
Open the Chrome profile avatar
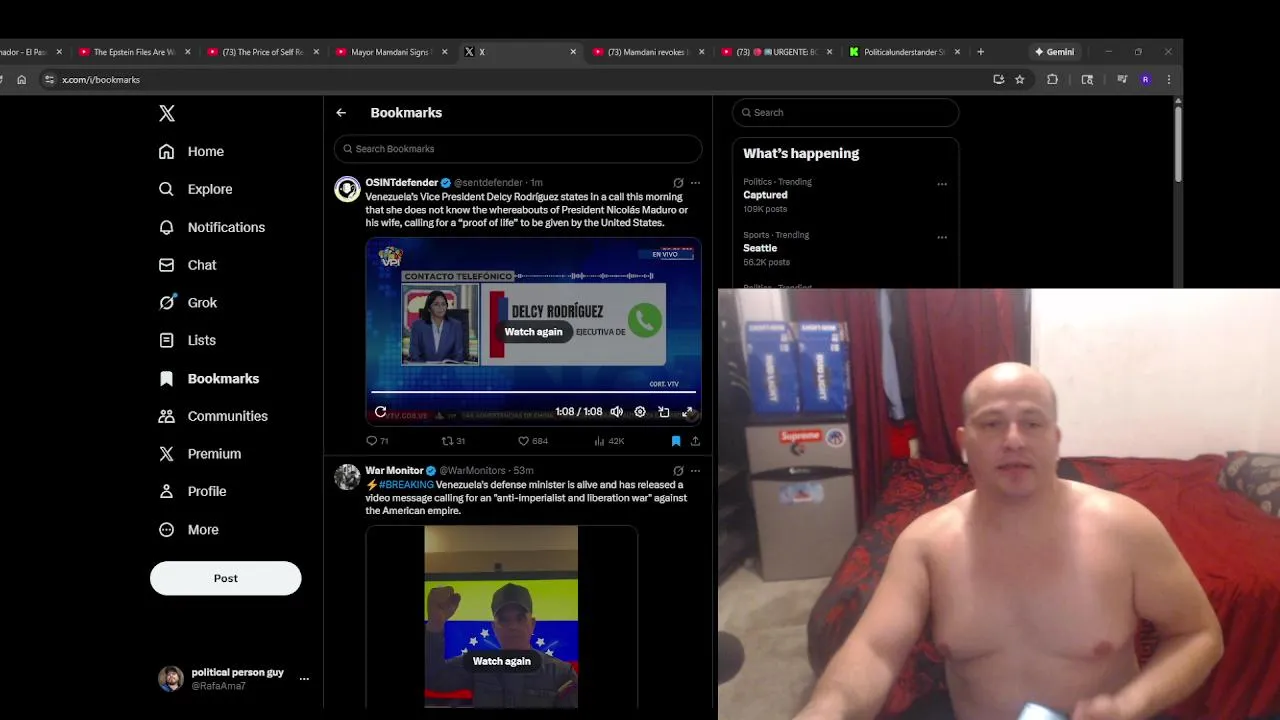click(1145, 80)
